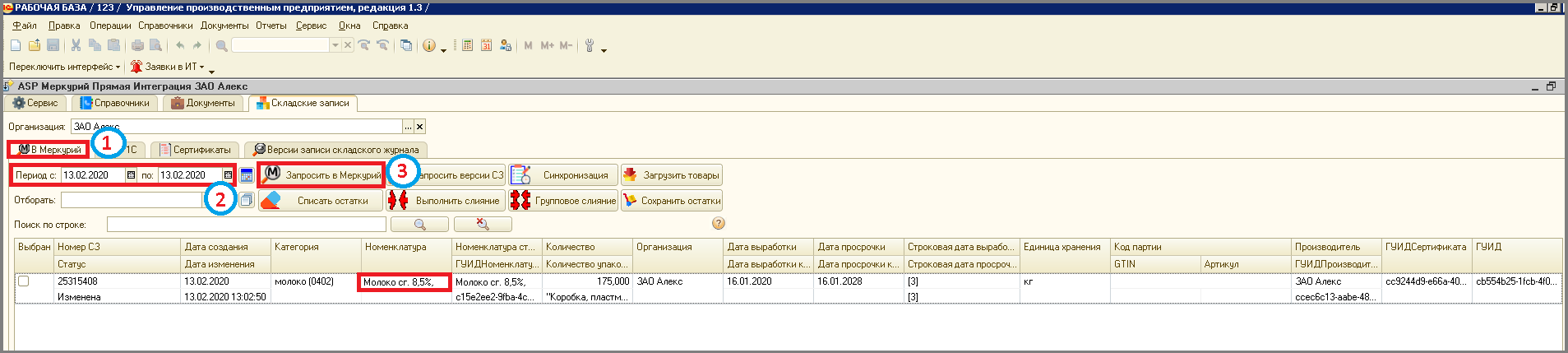Click the round question mark help icon

click(718, 224)
